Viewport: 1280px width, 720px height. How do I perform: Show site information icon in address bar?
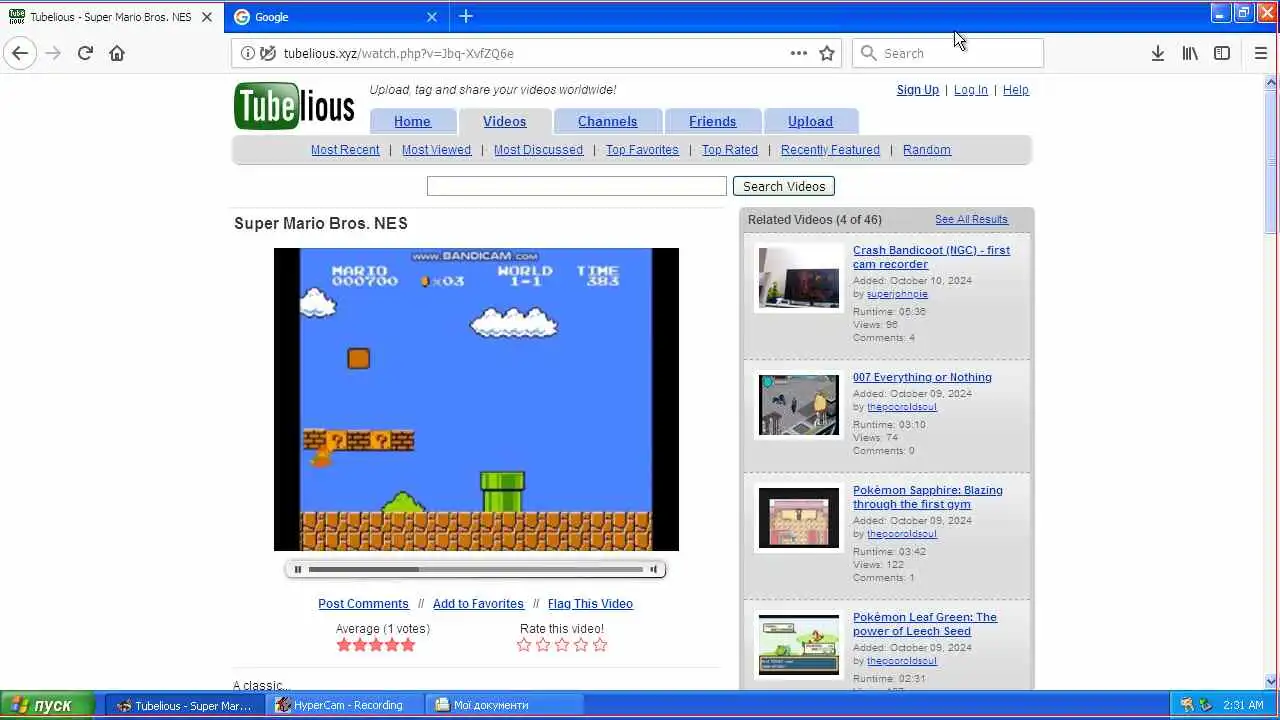(x=247, y=53)
